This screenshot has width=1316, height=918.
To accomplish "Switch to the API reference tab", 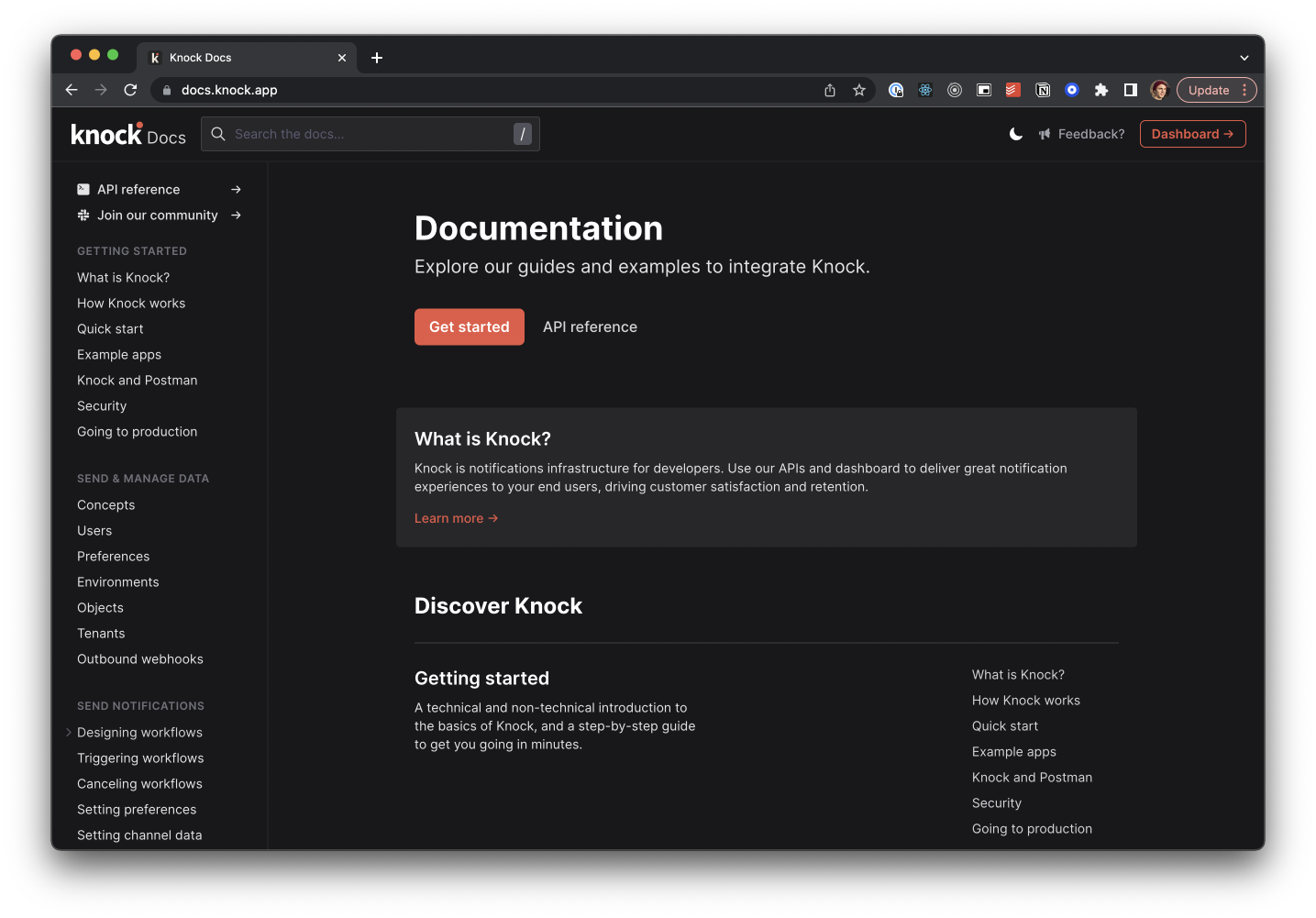I will [x=590, y=326].
